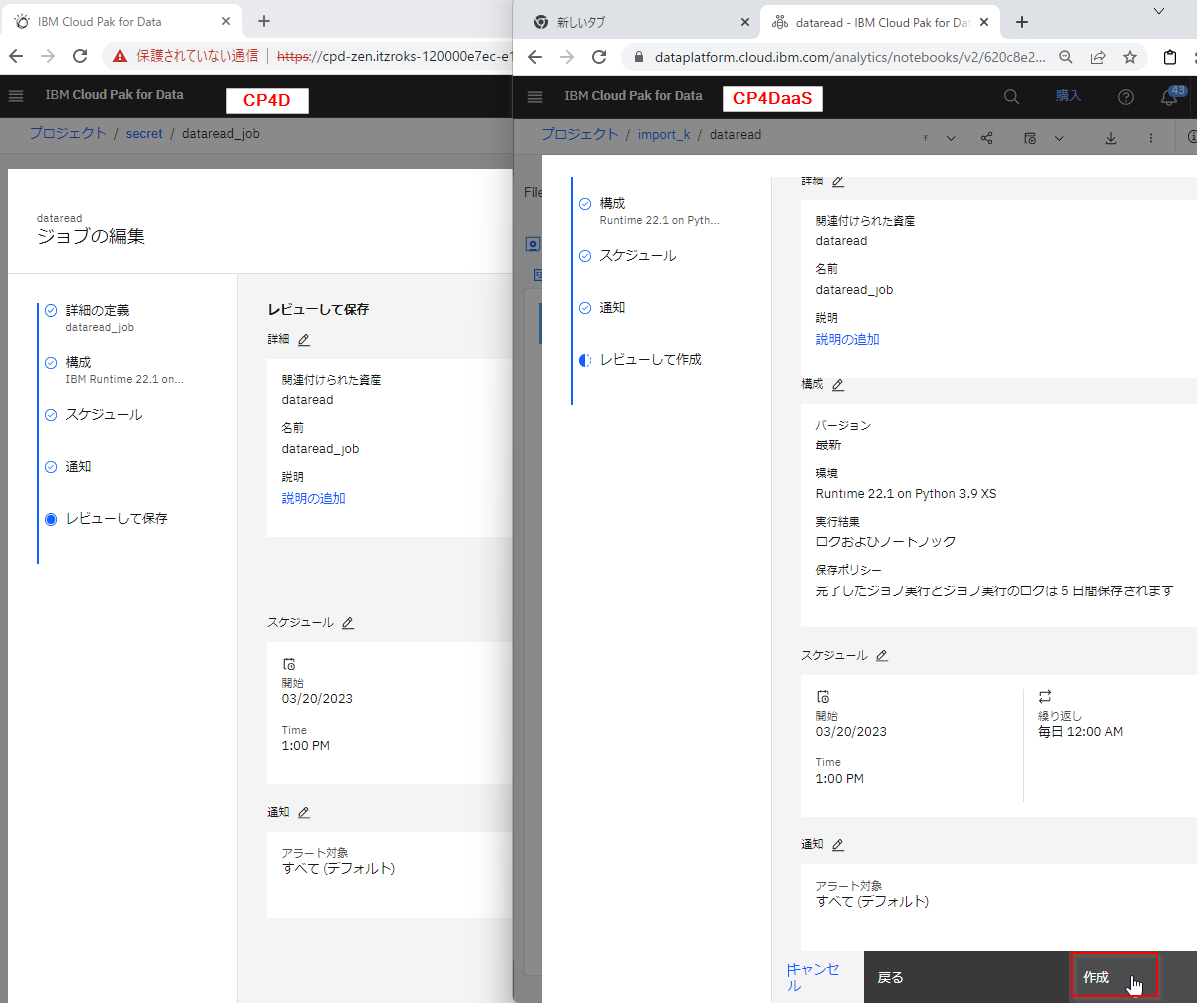The image size is (1197, 1003).
Task: Click share page icon in address bar
Action: click(x=1098, y=56)
